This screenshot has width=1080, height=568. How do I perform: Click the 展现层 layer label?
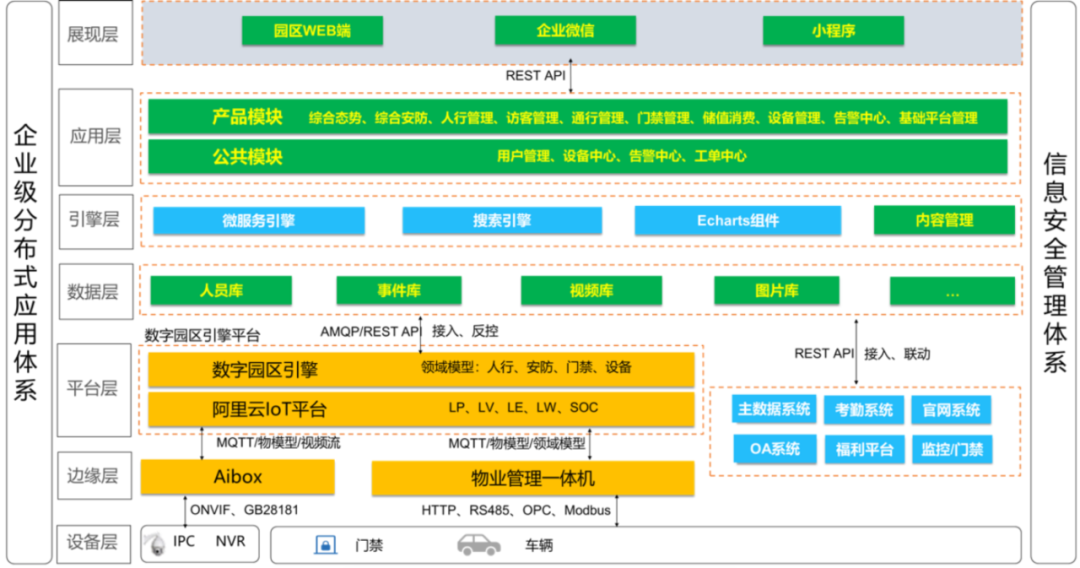pos(93,34)
